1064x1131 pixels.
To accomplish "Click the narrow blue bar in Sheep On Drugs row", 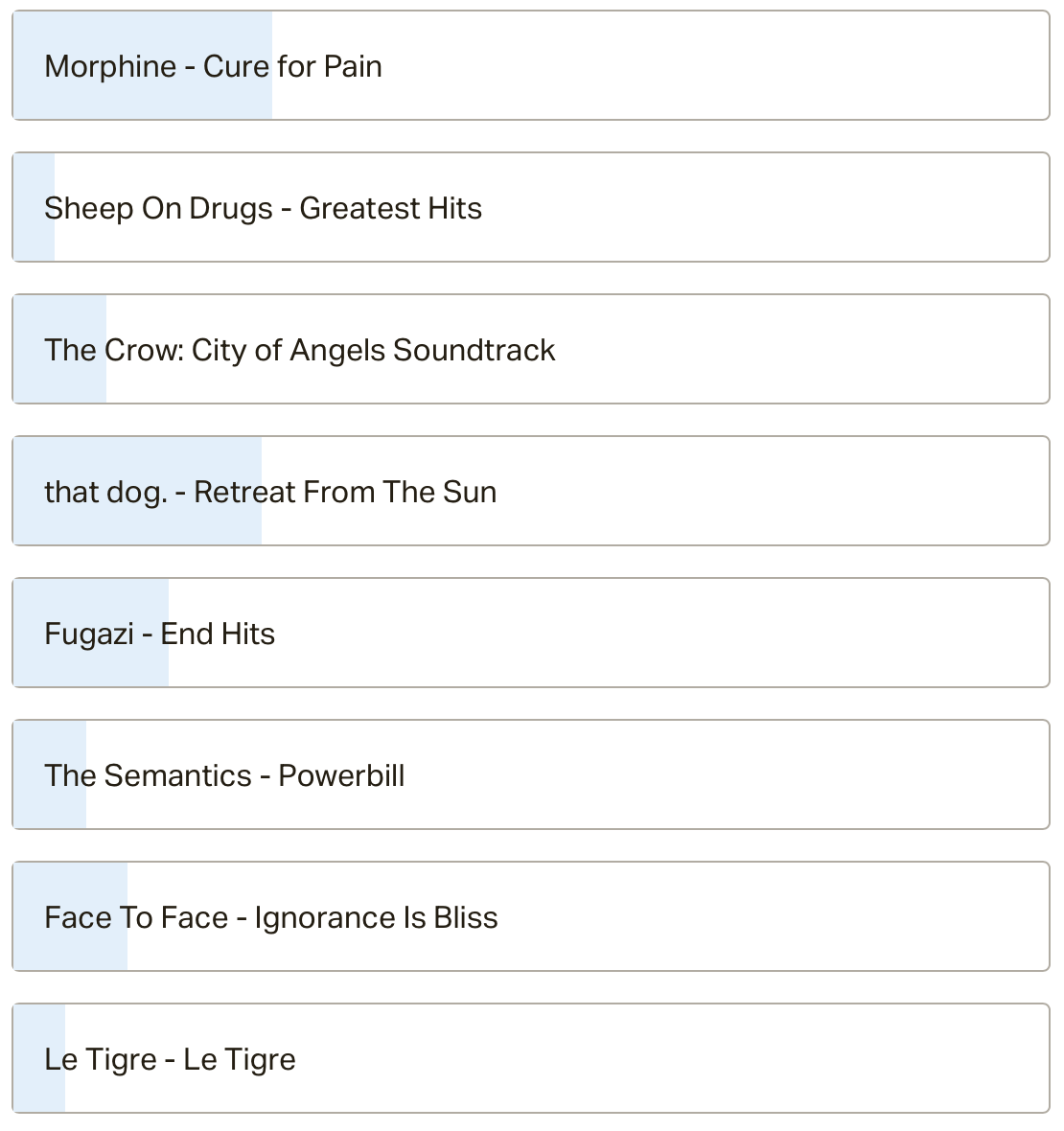I will [34, 207].
